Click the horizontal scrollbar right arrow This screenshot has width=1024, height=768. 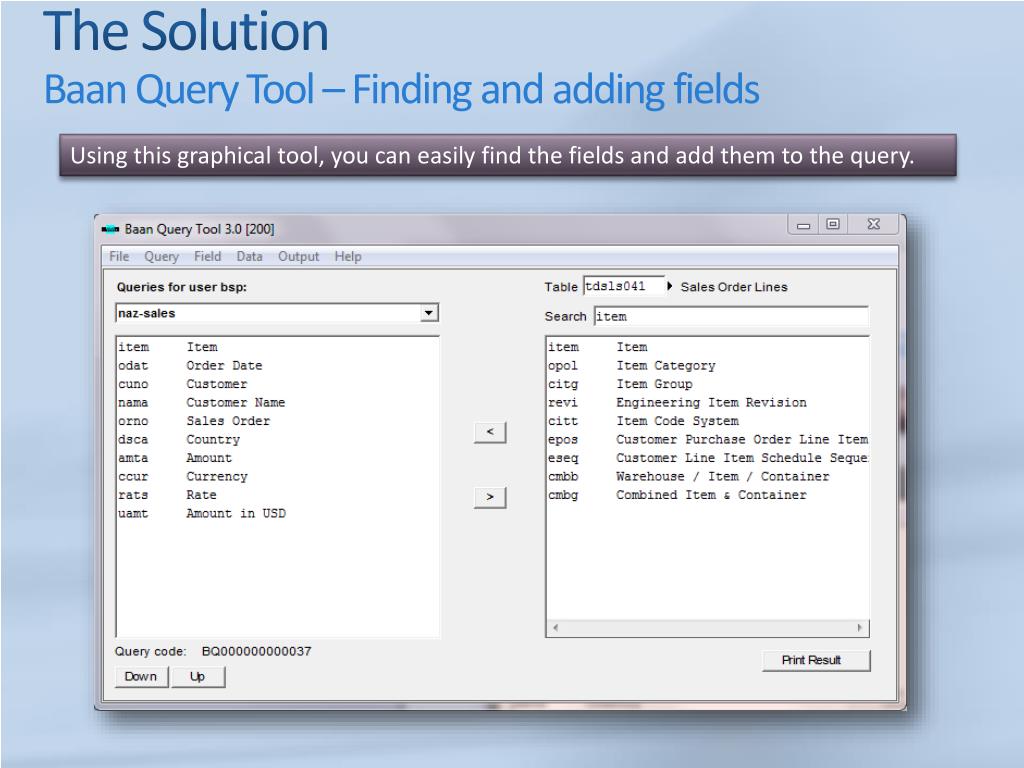pyautogui.click(x=859, y=628)
